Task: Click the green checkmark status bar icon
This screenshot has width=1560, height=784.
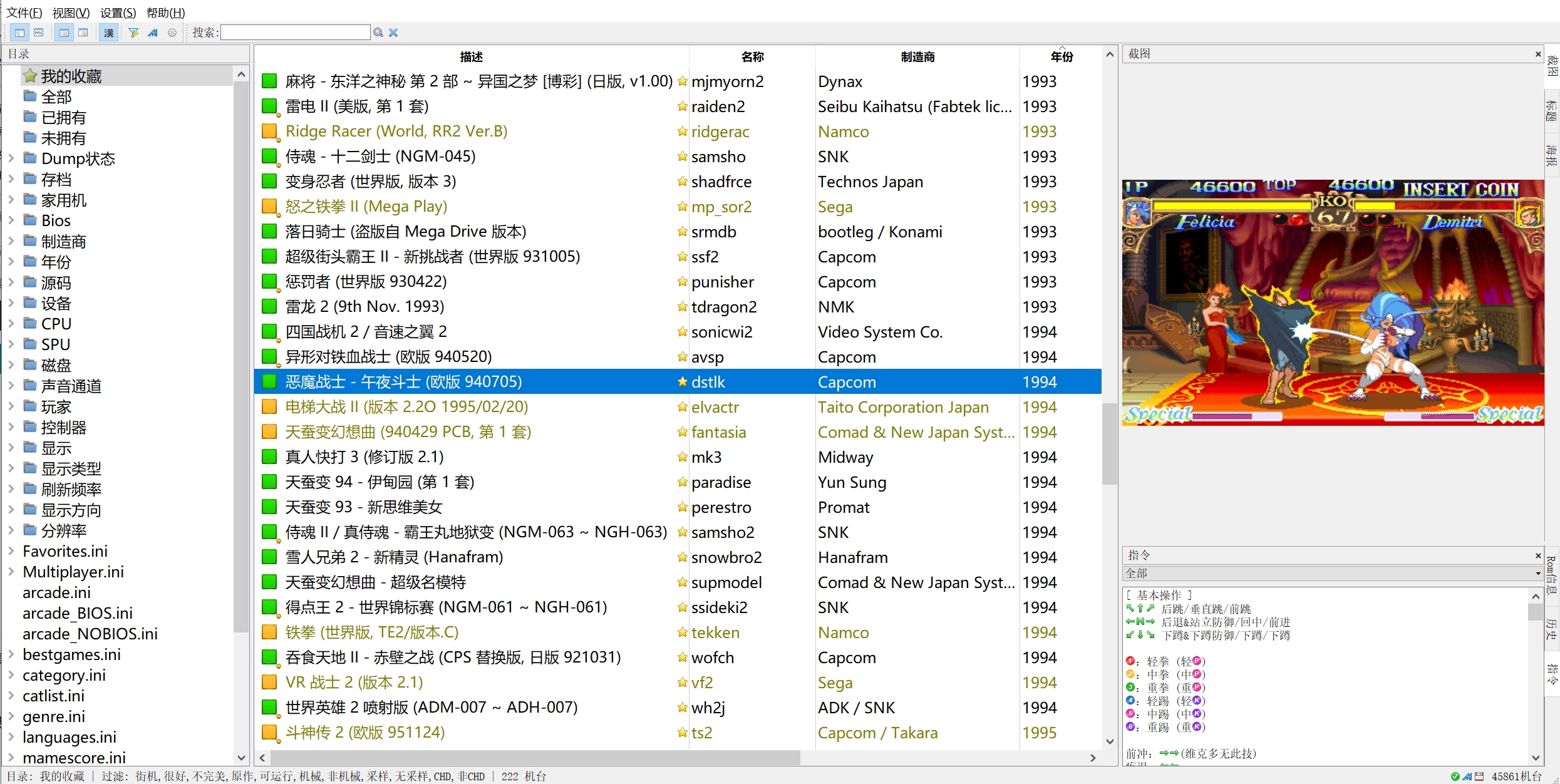Action: [x=1455, y=776]
